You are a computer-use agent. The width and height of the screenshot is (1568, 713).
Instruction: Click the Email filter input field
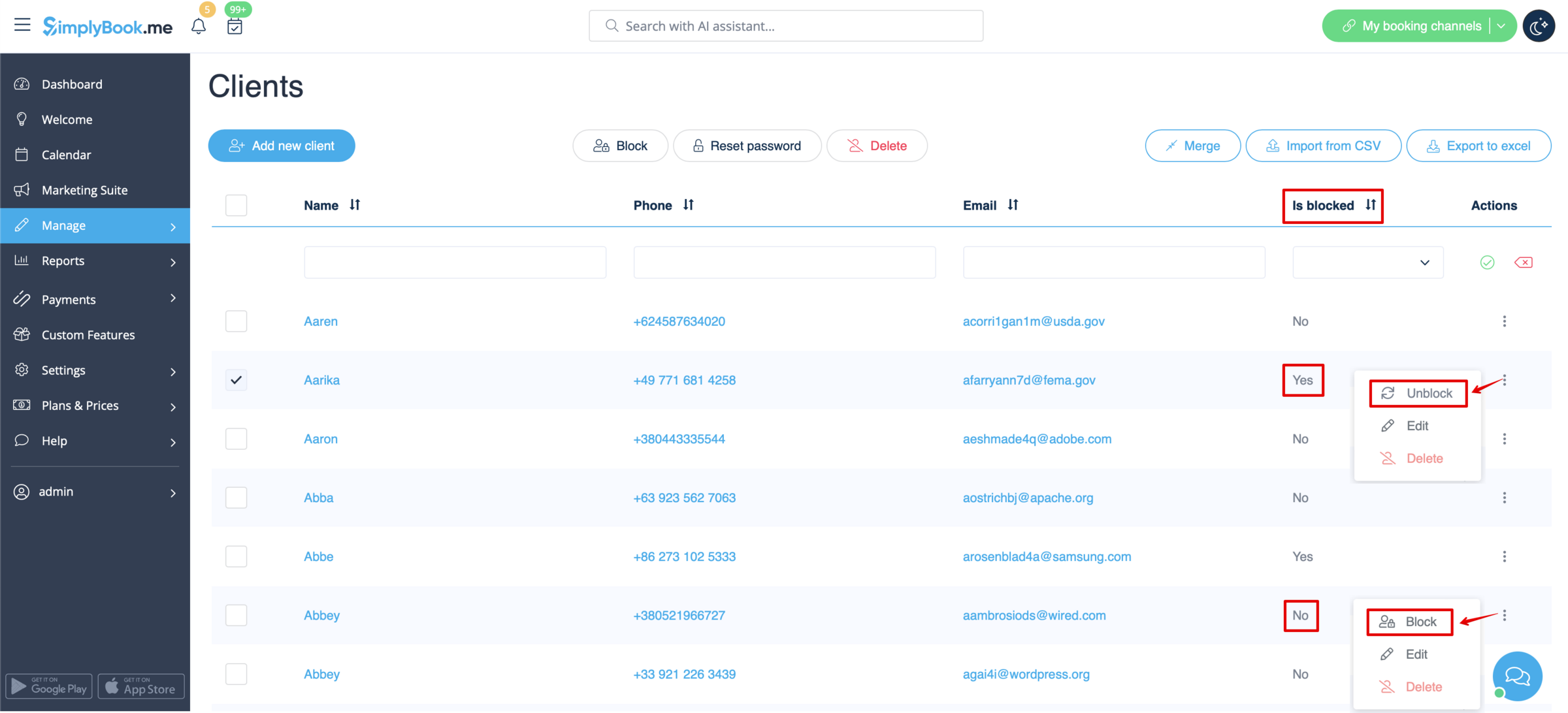click(1114, 262)
